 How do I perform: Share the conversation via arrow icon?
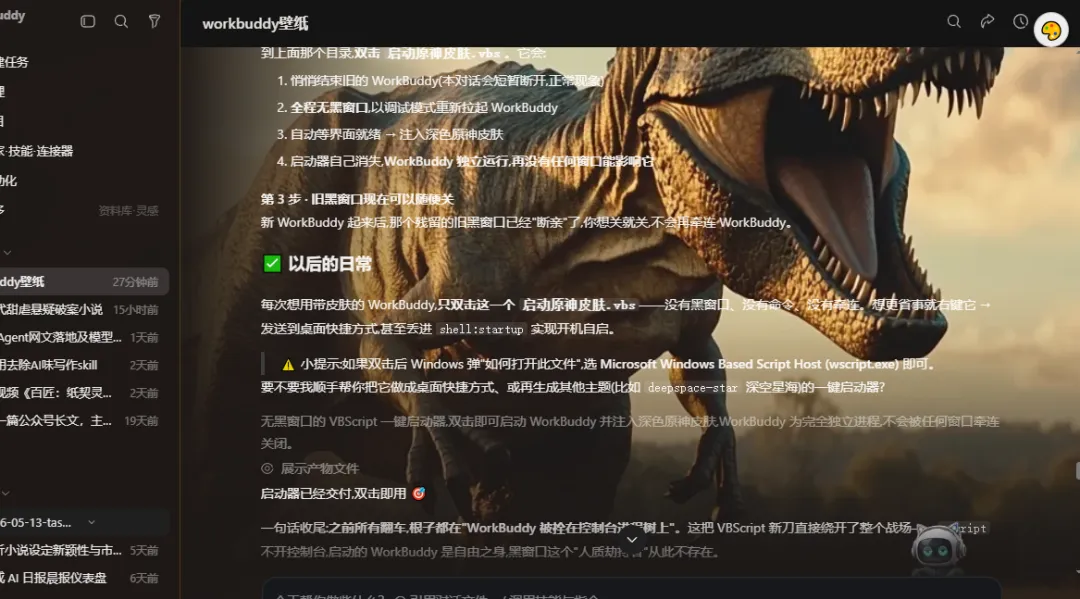(x=987, y=21)
